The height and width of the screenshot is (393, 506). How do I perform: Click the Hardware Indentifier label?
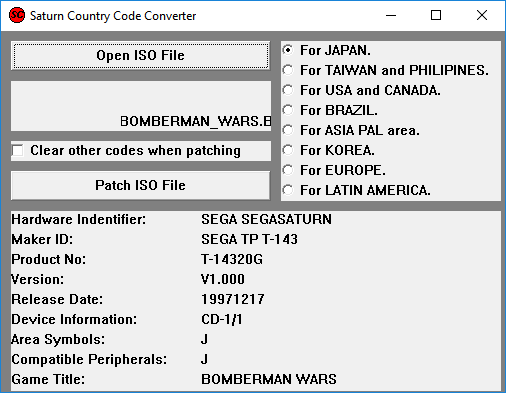79,219
